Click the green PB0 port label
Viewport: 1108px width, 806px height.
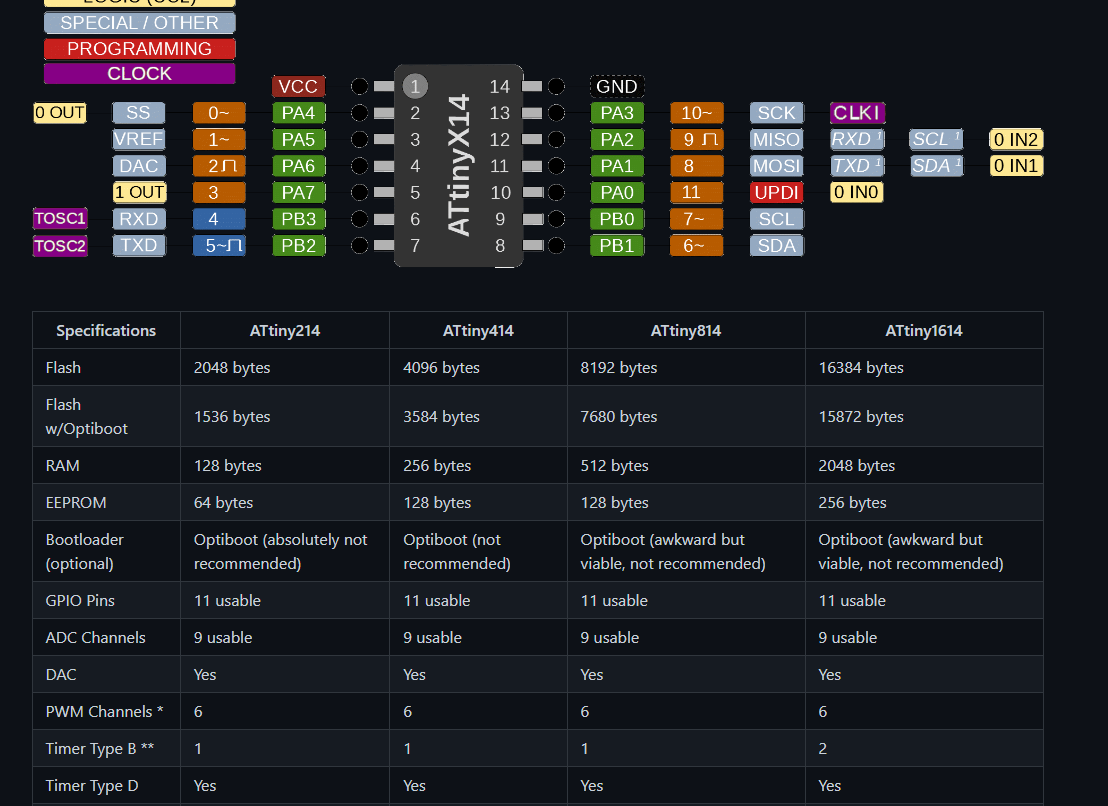tap(616, 219)
